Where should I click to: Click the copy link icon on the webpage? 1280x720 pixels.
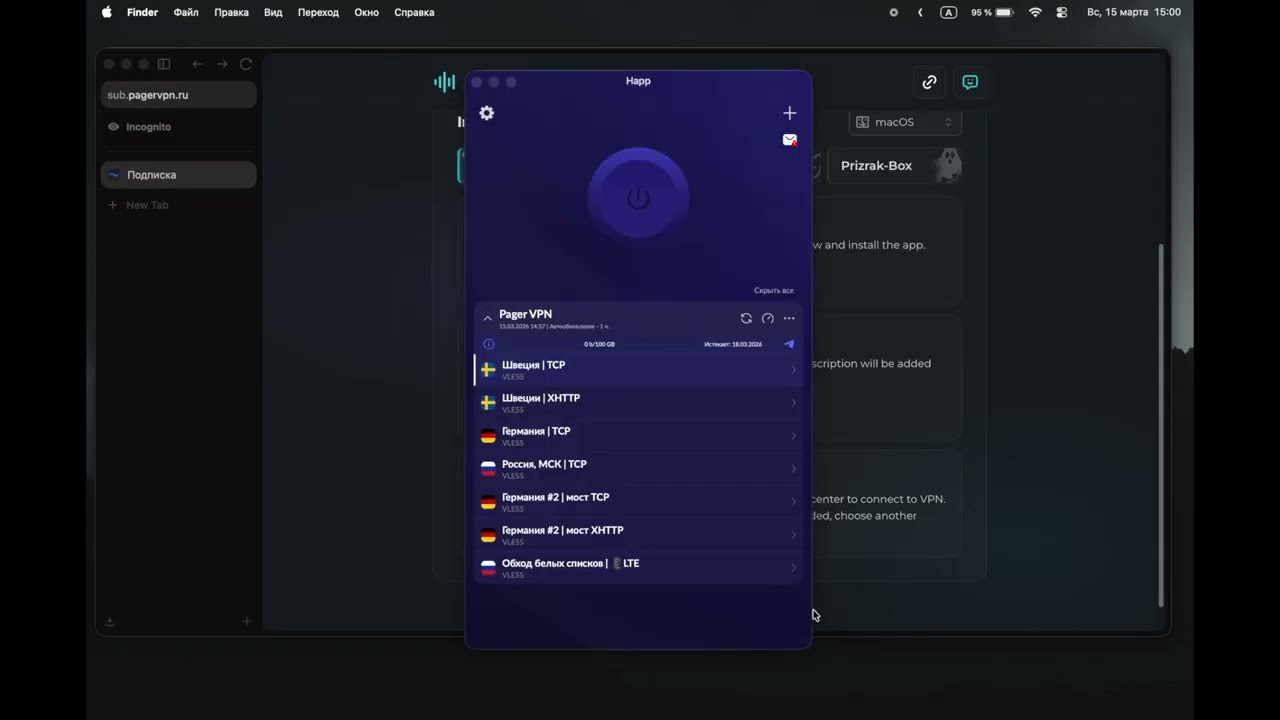pos(929,82)
